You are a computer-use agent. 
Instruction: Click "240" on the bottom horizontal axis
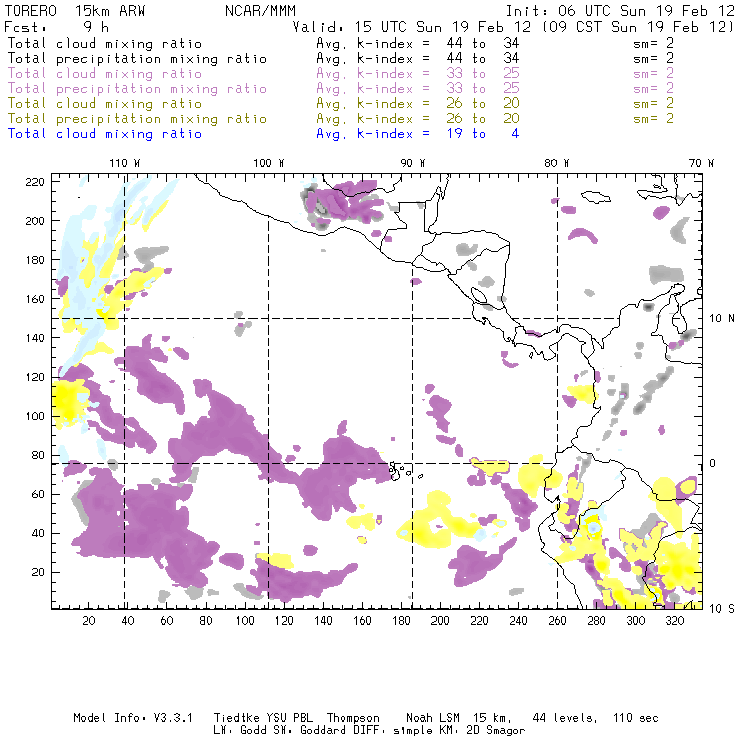coord(518,621)
